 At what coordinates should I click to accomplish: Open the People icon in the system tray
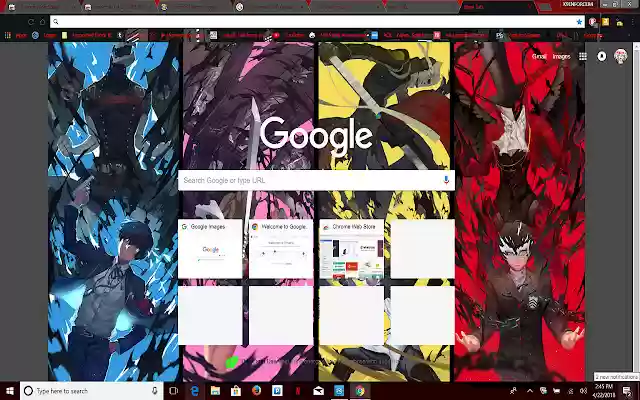pos(513,391)
